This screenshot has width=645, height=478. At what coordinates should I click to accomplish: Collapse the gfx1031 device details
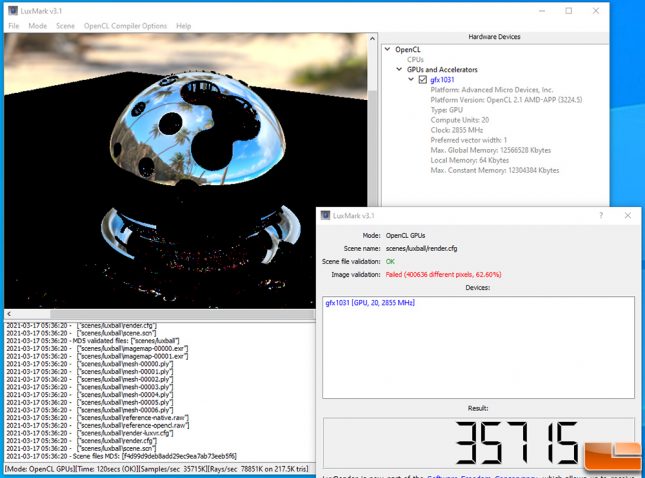click(x=411, y=79)
